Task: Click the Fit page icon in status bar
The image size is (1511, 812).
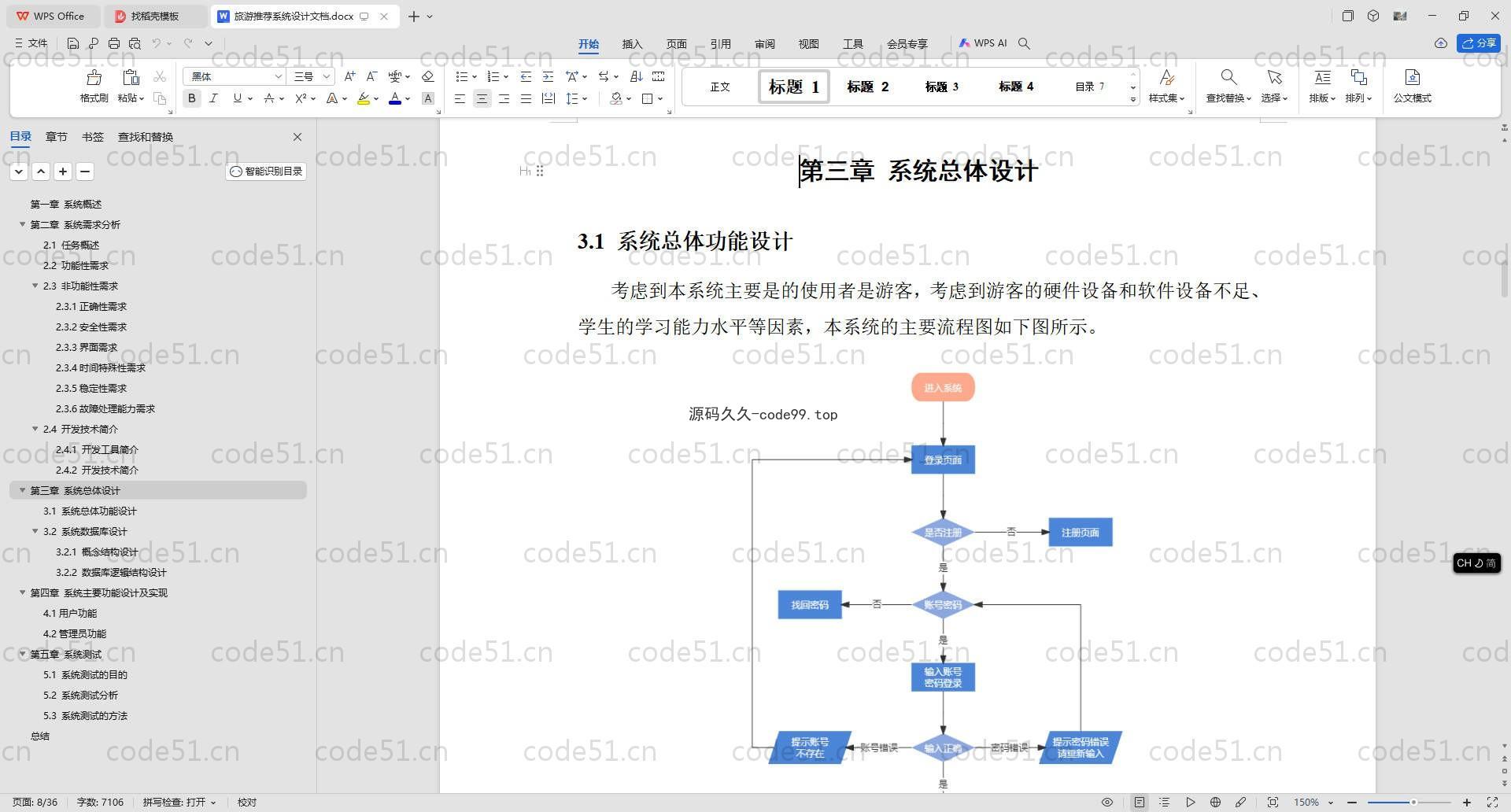Action: tap(1273, 802)
